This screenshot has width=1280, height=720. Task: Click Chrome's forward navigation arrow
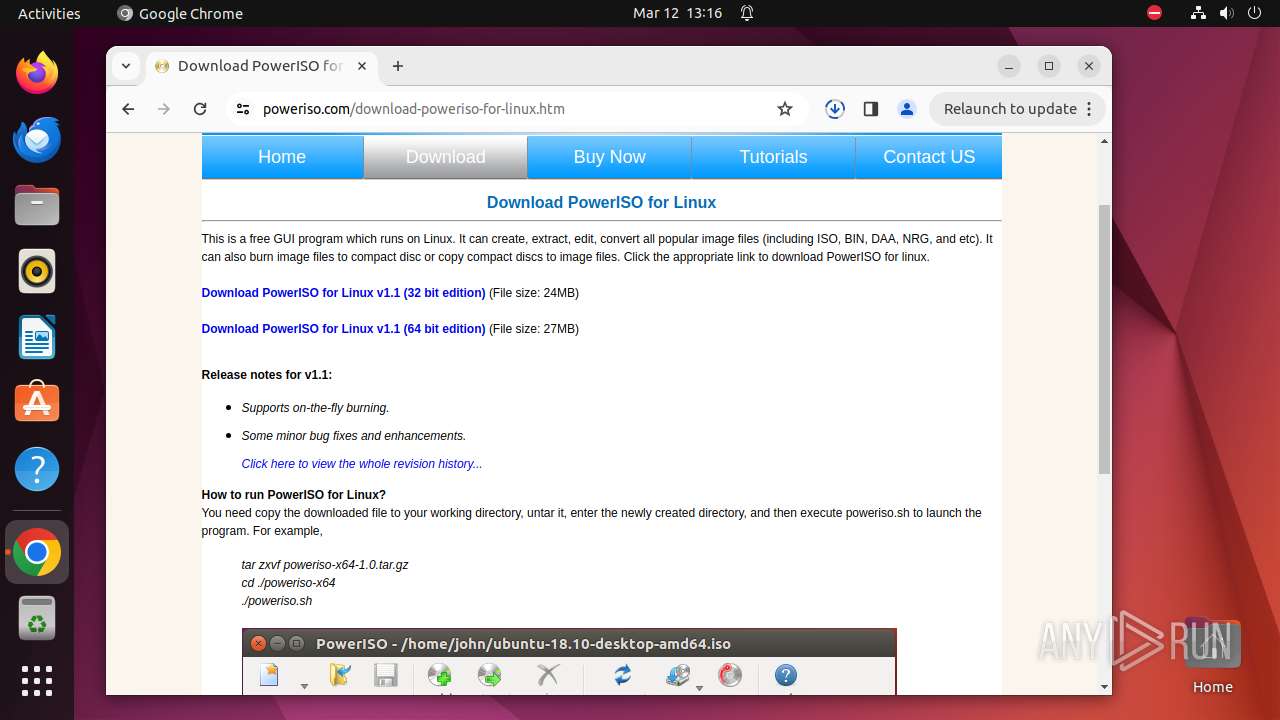pos(164,109)
